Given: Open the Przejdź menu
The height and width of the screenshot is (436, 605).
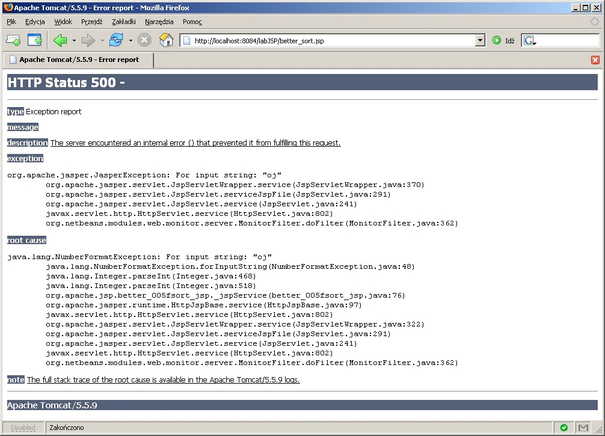Looking at the screenshot, I should click(x=92, y=22).
